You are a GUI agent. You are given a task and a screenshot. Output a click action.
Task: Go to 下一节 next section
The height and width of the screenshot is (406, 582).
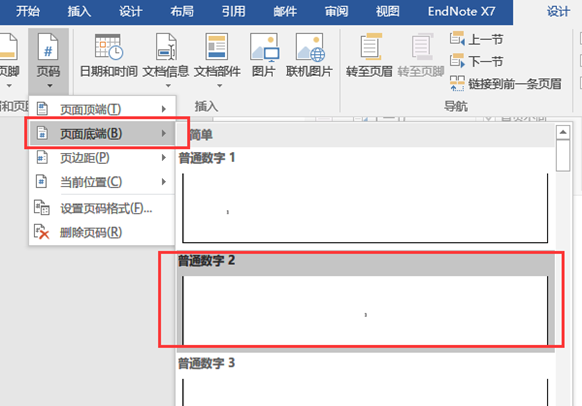pos(476,61)
